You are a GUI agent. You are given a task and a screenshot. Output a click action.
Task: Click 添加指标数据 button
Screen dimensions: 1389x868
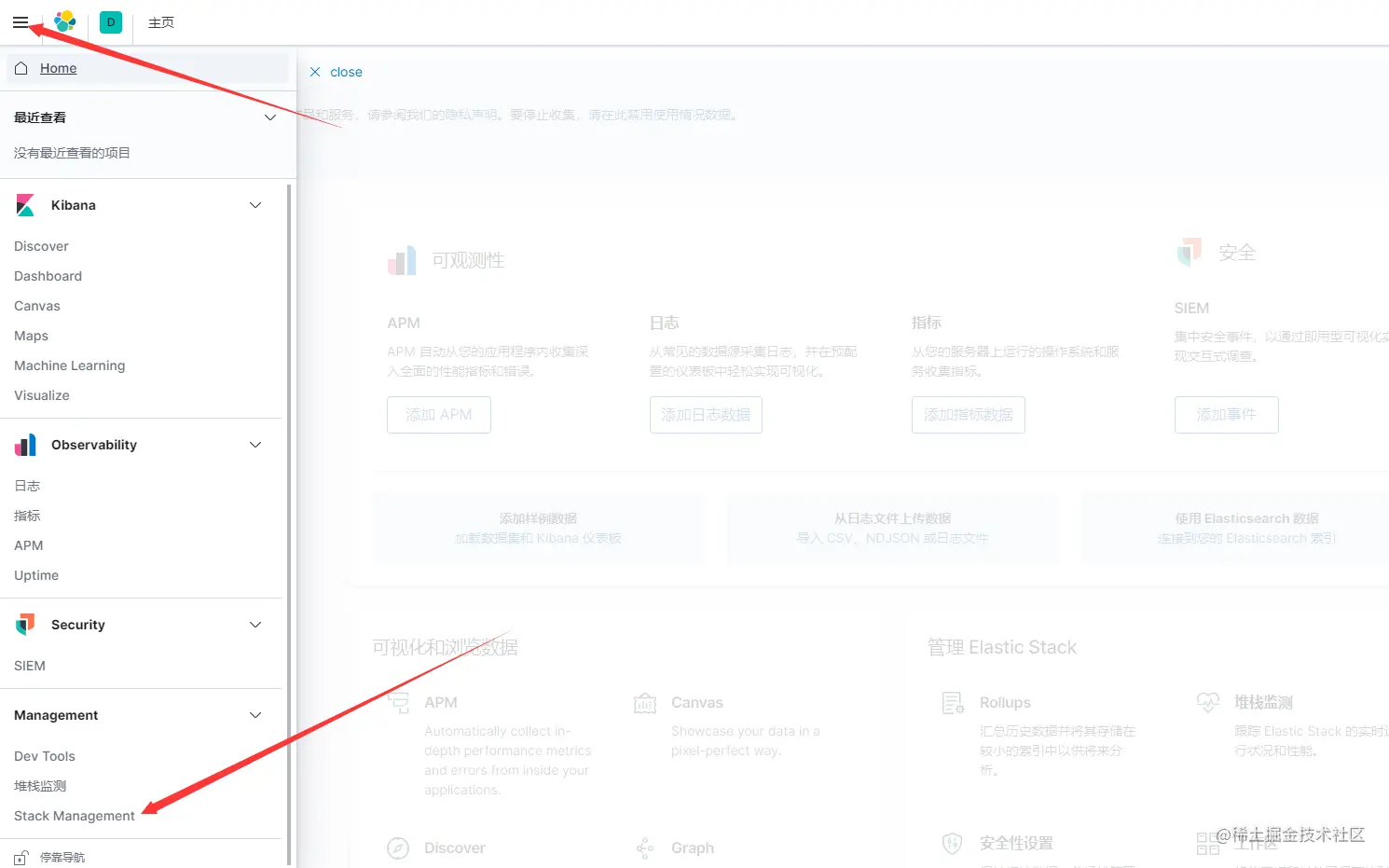[x=969, y=415]
